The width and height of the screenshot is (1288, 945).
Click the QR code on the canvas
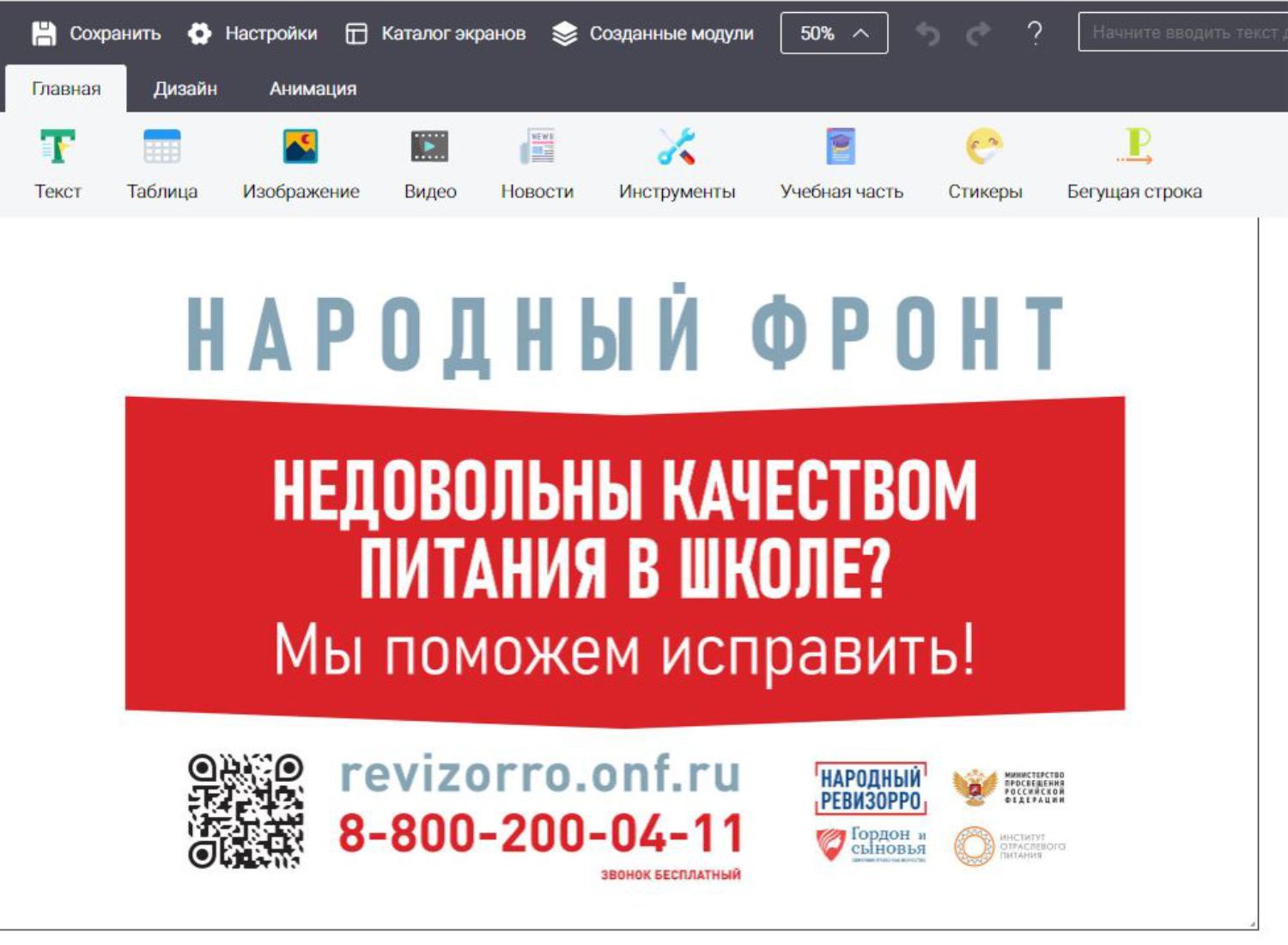(x=246, y=811)
